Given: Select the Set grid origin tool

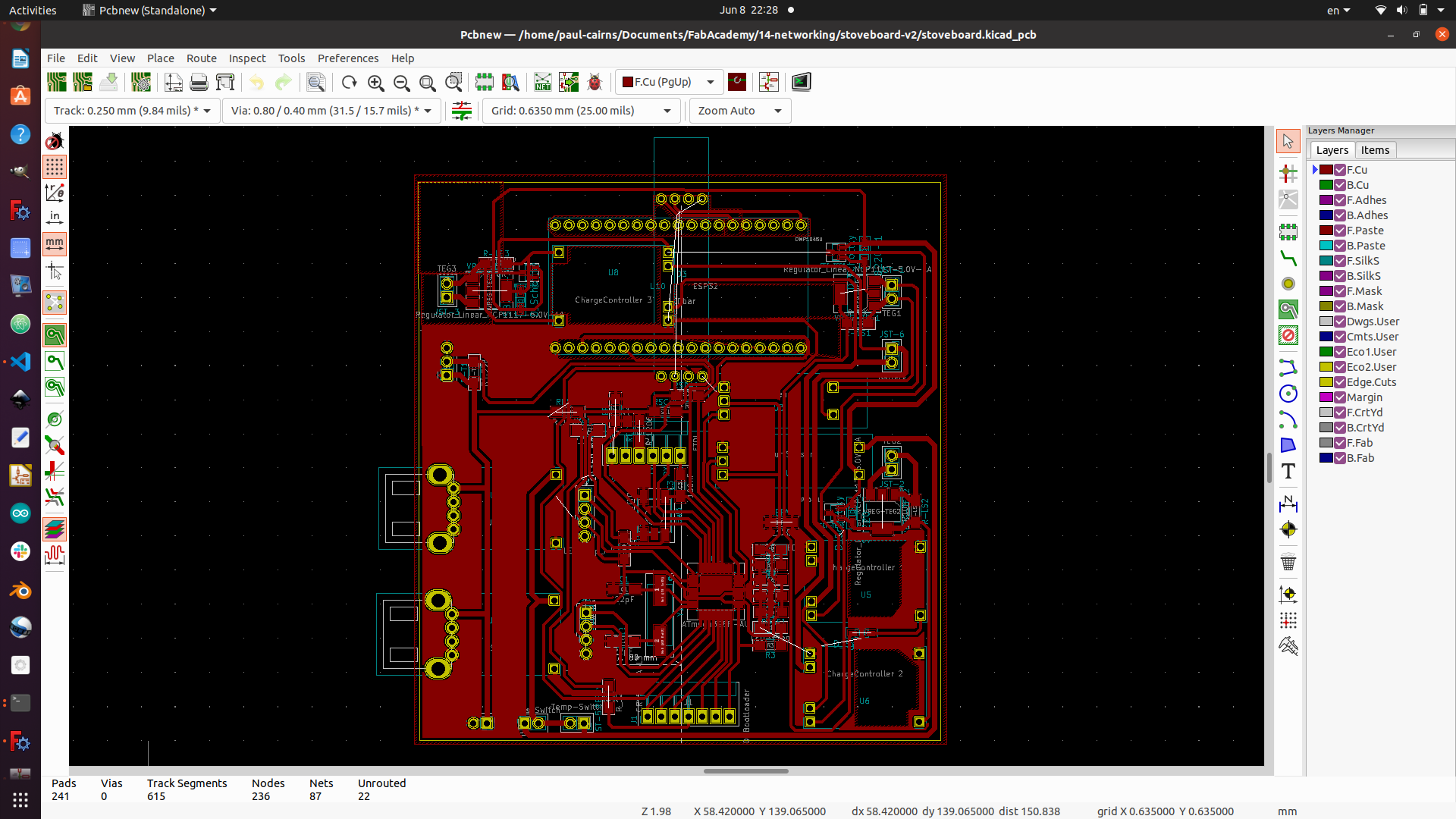Looking at the screenshot, I should coord(1288,620).
